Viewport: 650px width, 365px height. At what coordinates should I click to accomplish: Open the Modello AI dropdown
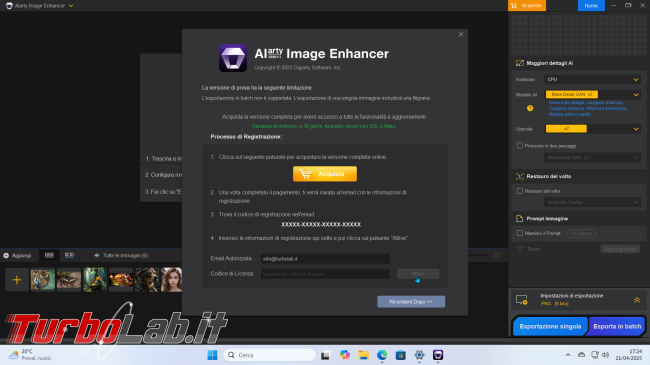point(592,95)
